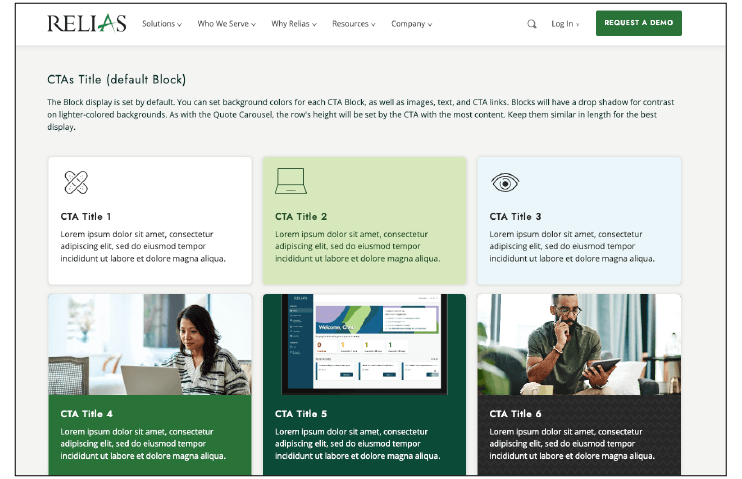Click the laptop icon in CTA 2

290,181
